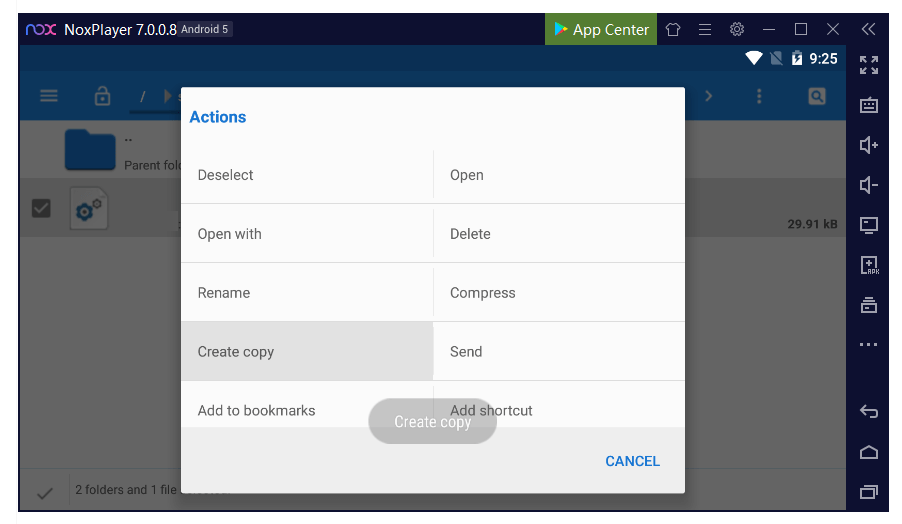Click the no-SIM signal status icon
The image size is (902, 524).
pos(777,58)
